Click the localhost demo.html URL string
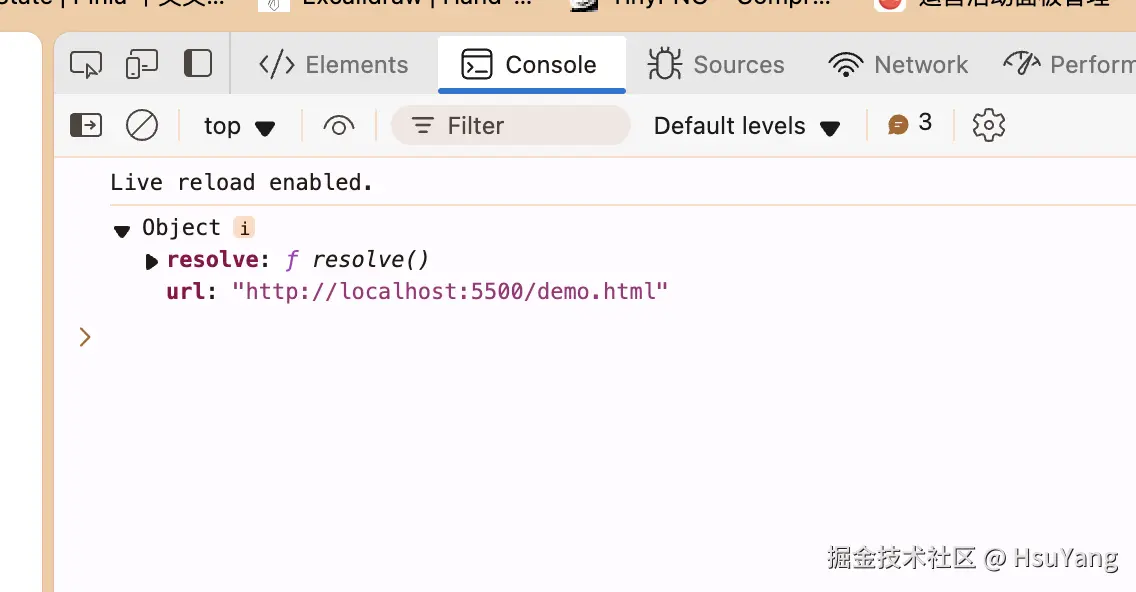 point(450,292)
